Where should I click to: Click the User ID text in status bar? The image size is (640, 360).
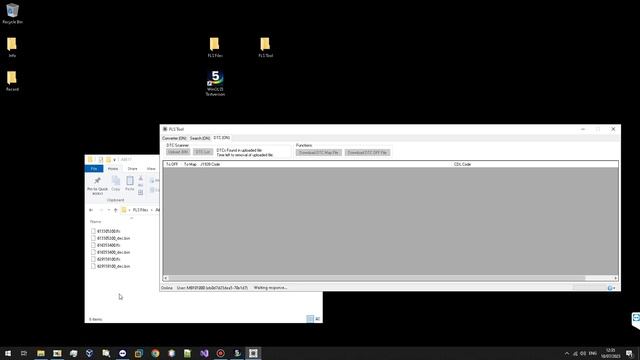(212, 288)
